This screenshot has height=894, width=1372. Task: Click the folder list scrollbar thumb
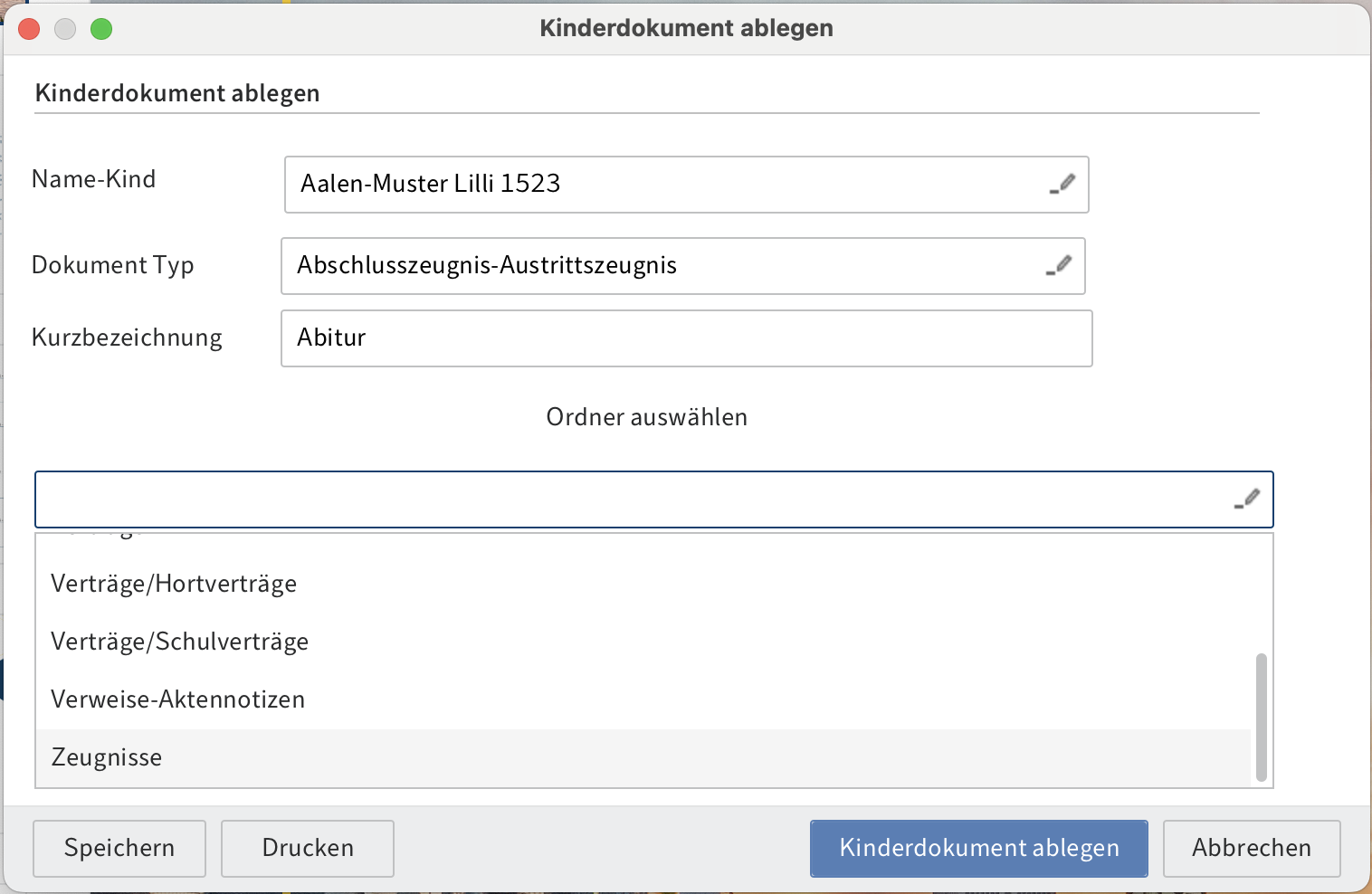(1261, 717)
